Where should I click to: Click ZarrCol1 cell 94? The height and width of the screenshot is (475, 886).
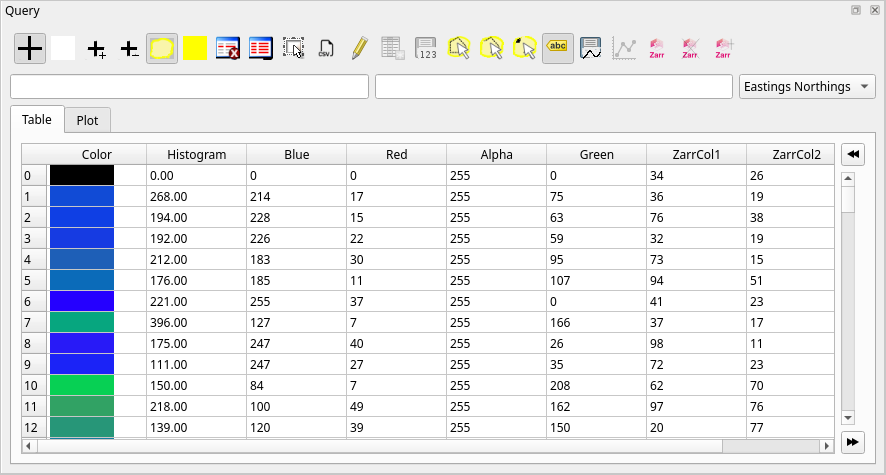point(696,280)
